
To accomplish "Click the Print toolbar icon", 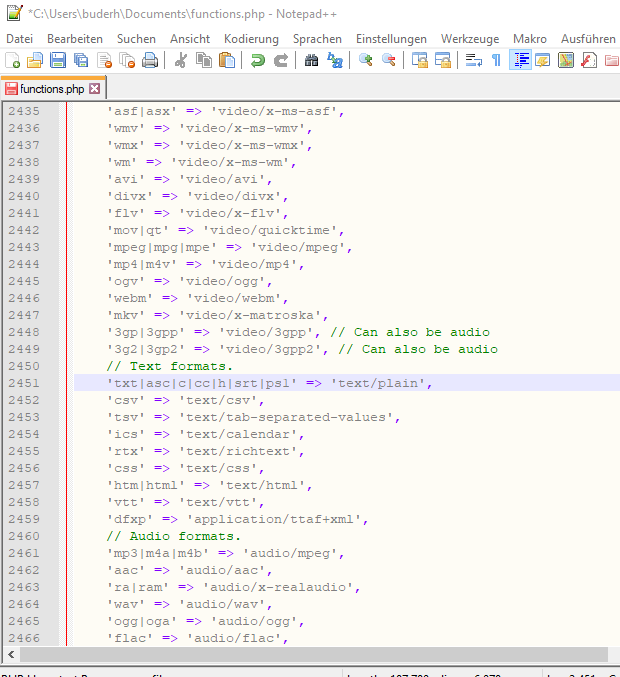I will (150, 60).
